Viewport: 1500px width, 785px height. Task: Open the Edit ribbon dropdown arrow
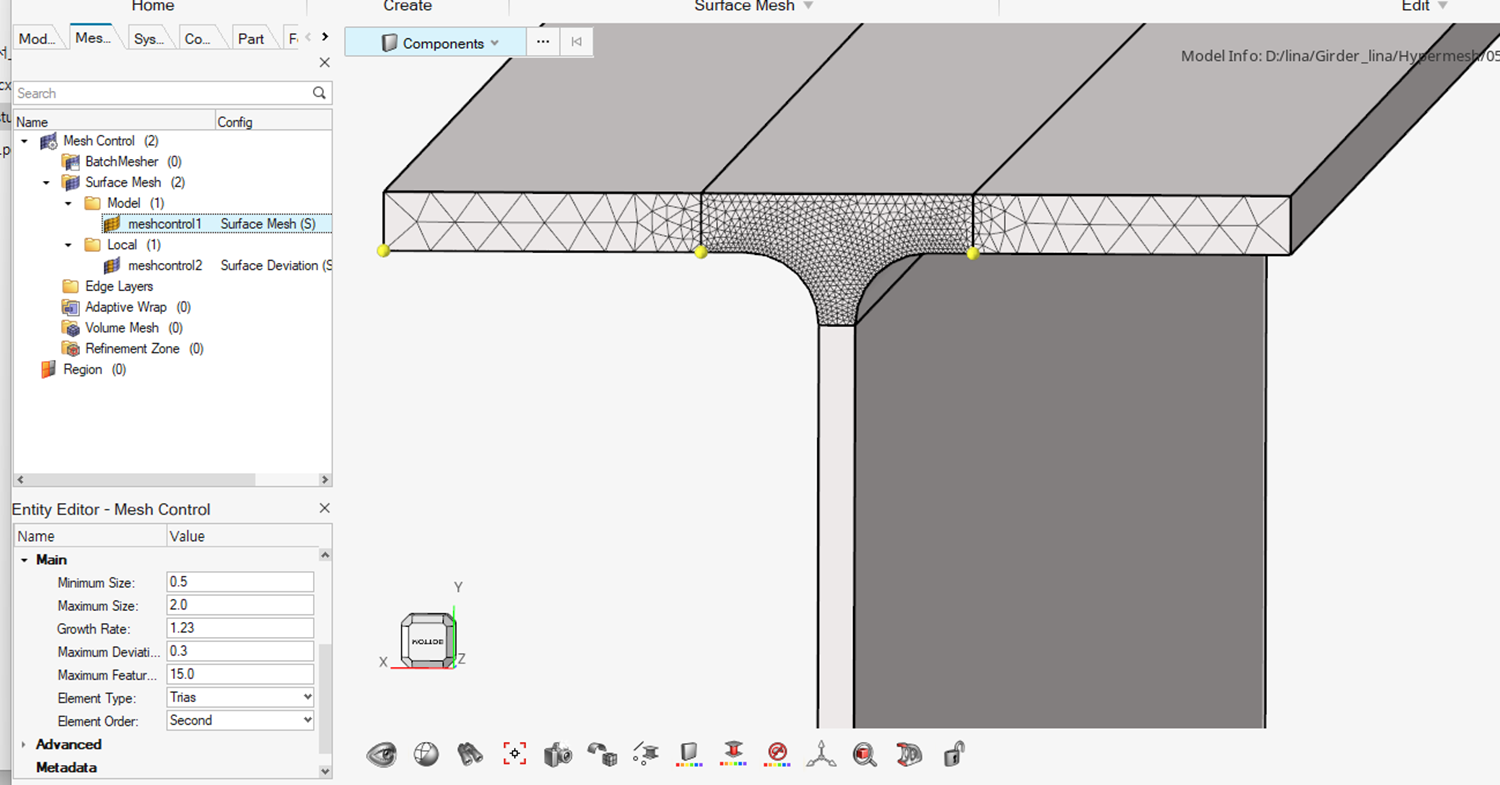point(1442,6)
